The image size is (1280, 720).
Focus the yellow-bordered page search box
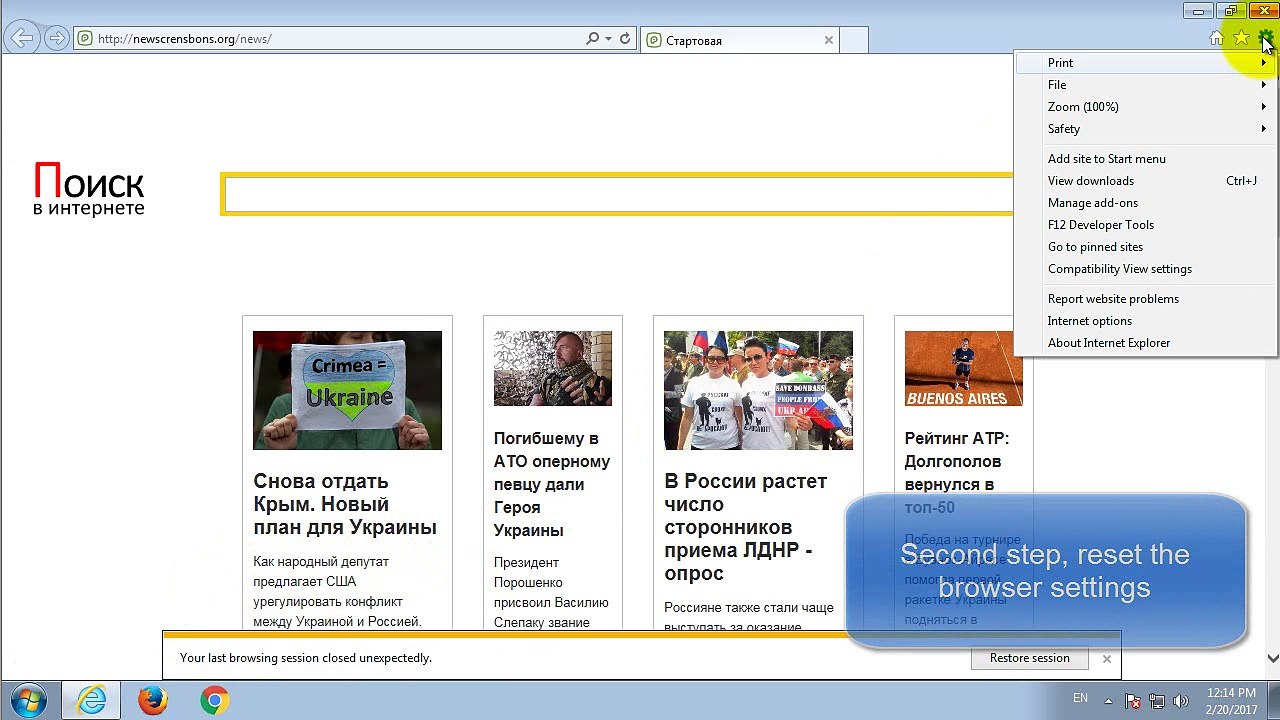pos(618,194)
